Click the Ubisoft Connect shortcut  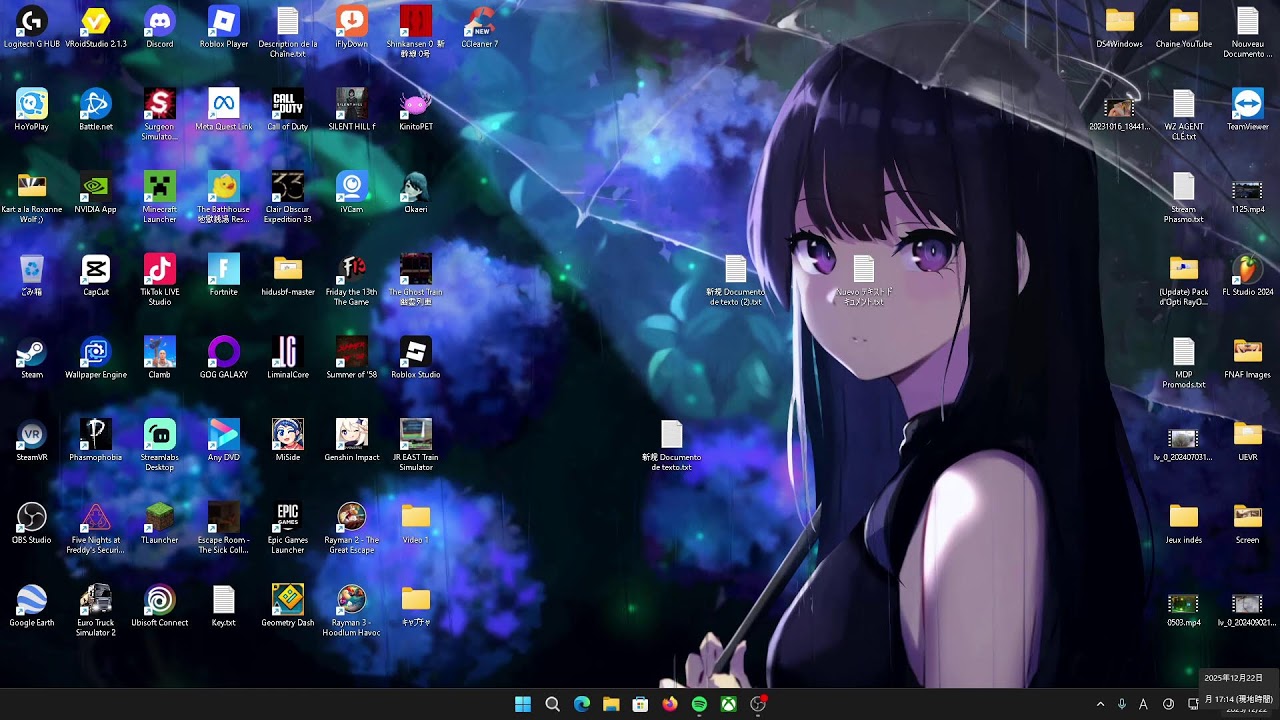160,606
